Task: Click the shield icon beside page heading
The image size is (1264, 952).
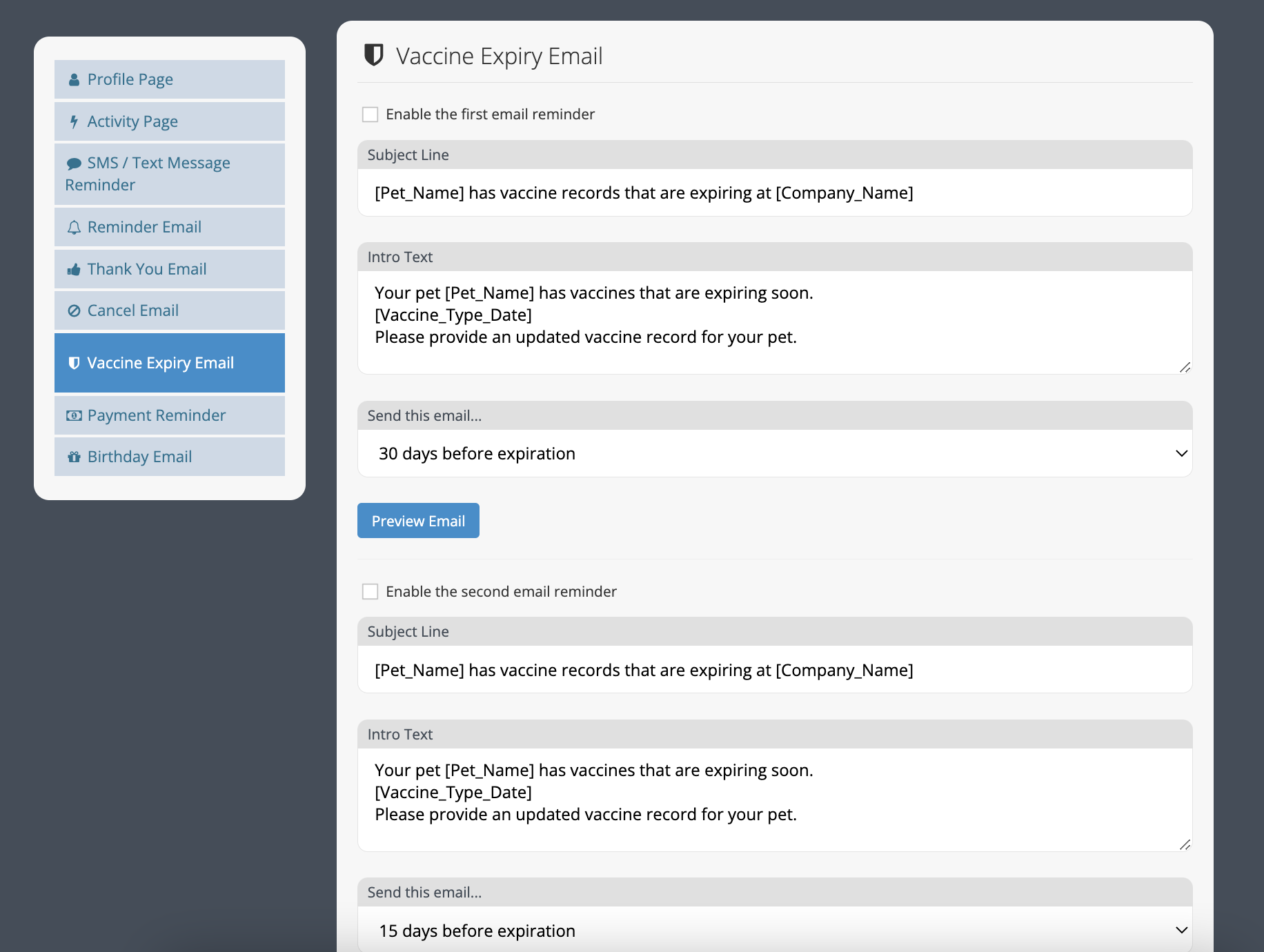Action: 373,55
